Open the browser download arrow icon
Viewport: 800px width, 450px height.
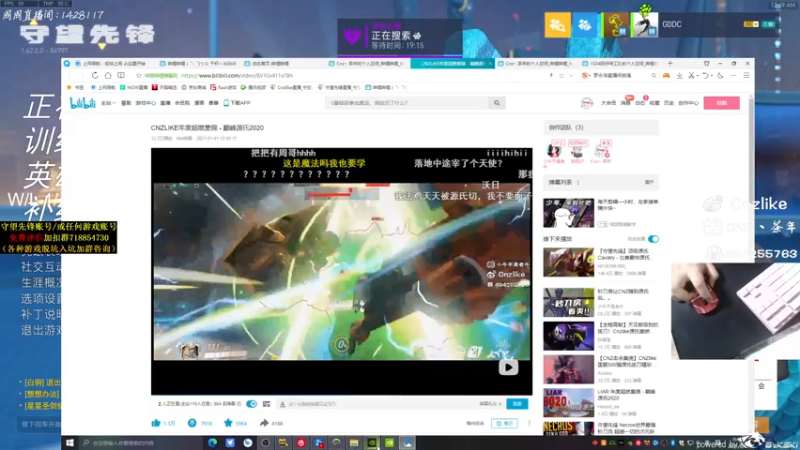point(680,76)
